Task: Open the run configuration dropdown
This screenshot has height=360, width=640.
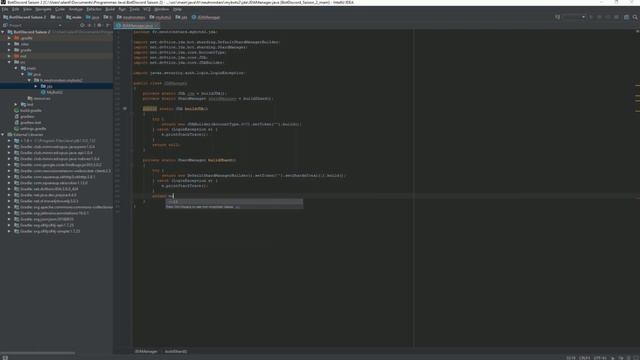Action: pos(574,17)
